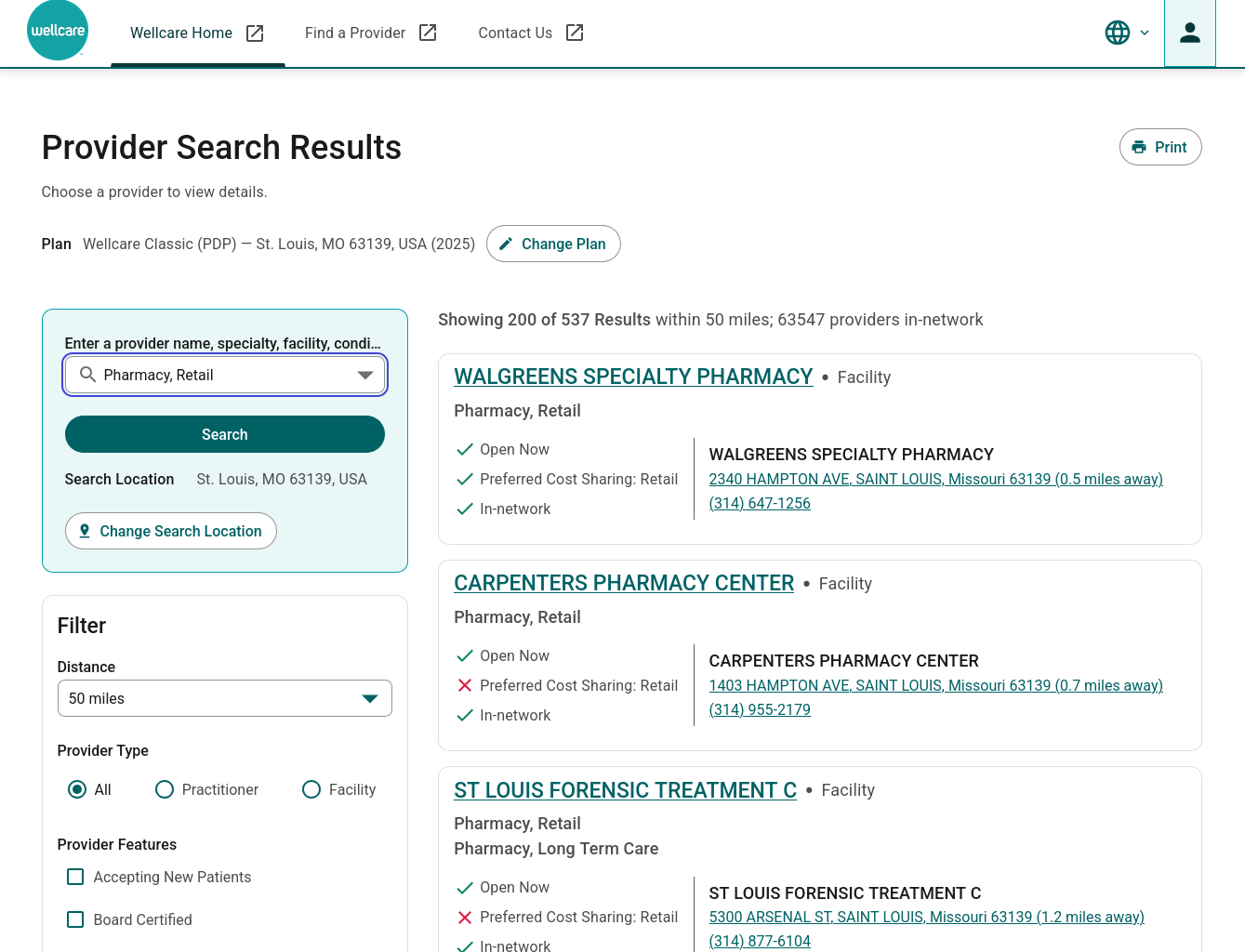The height and width of the screenshot is (952, 1245).
Task: Check the Accepting New Patients filter
Action: 75,877
